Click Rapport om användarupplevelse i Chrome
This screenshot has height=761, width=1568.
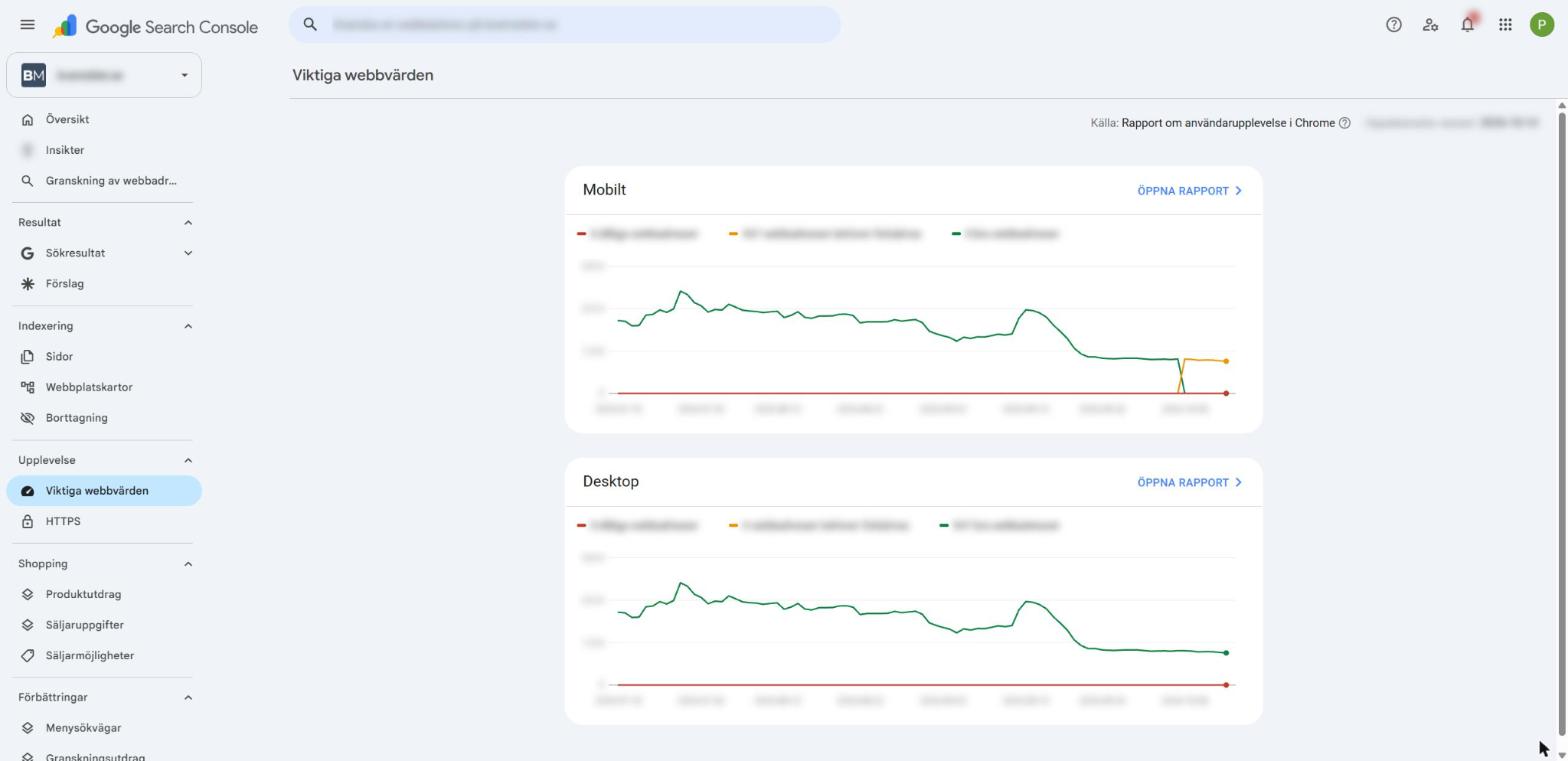(1228, 123)
